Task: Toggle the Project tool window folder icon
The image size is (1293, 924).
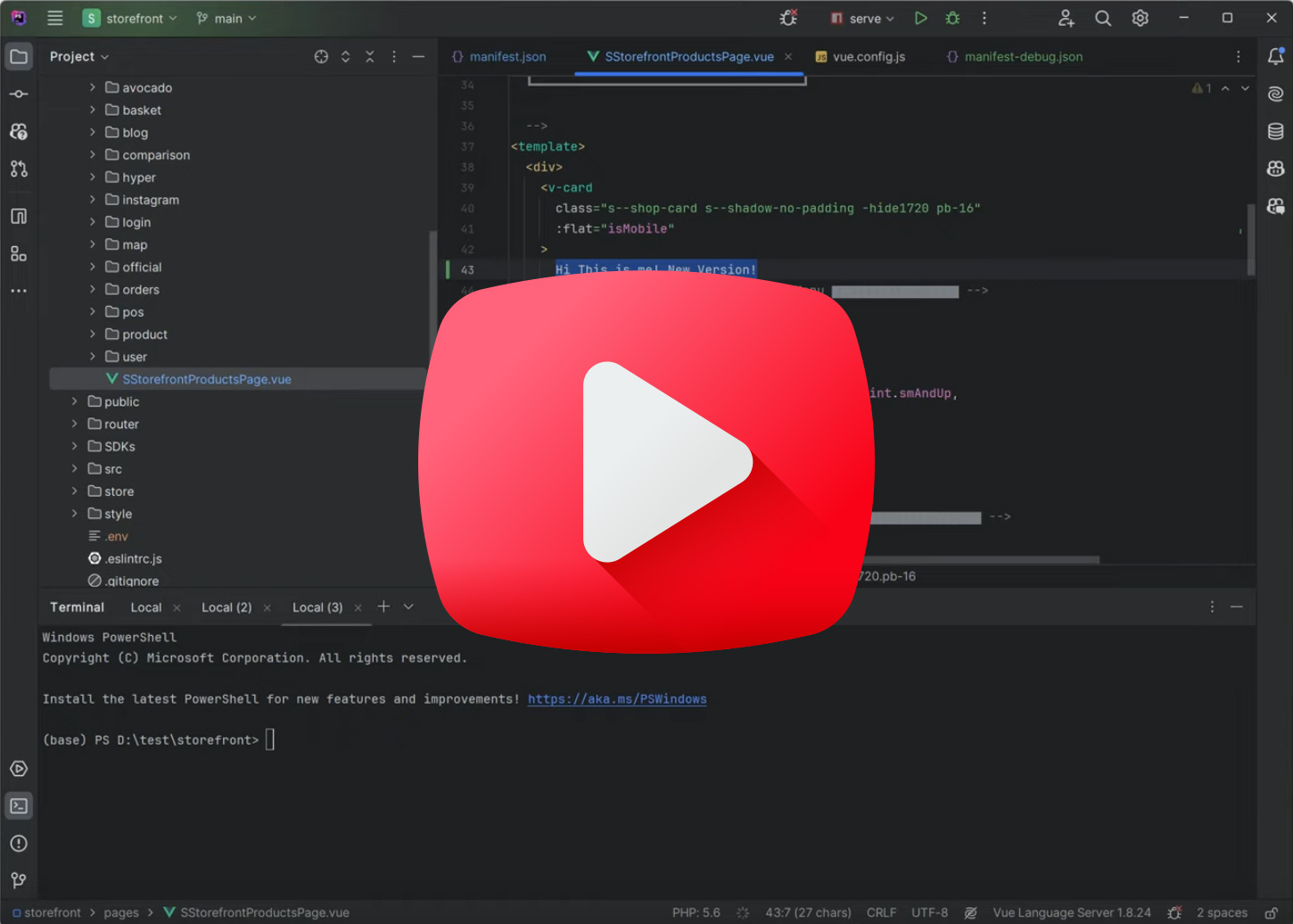Action: click(19, 56)
